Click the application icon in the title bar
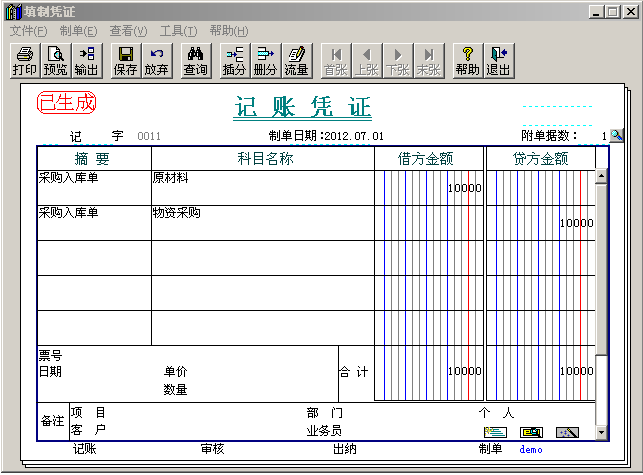The width and height of the screenshot is (643, 475). pos(13,11)
